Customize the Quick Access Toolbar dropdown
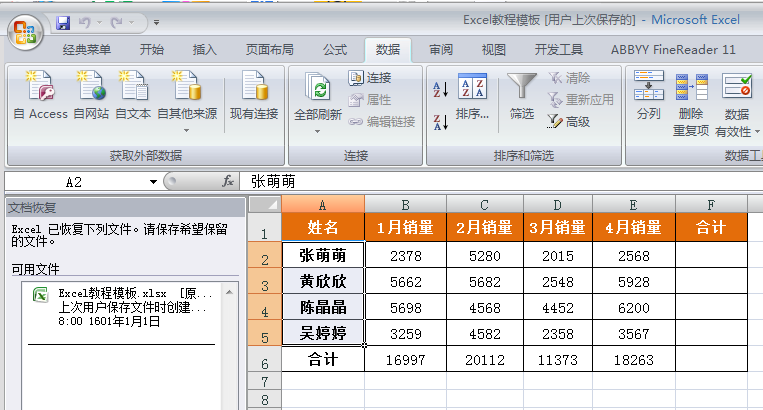The image size is (763, 410). click(156, 22)
